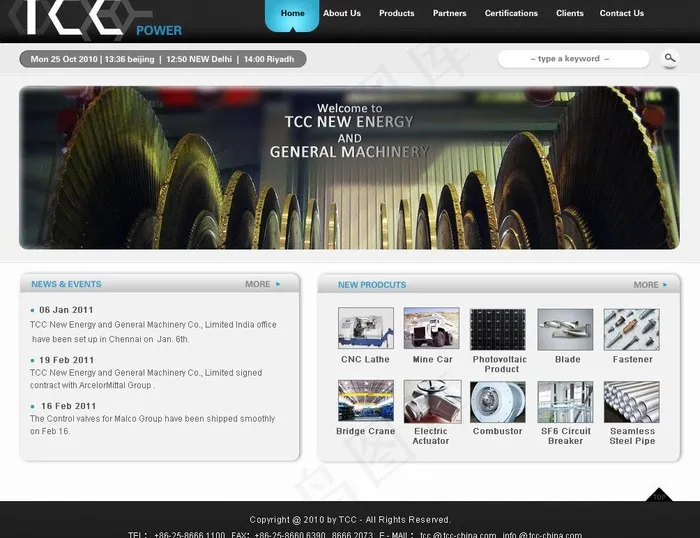This screenshot has width=700, height=538.
Task: Navigate to the Certifications page
Action: pyautogui.click(x=511, y=14)
